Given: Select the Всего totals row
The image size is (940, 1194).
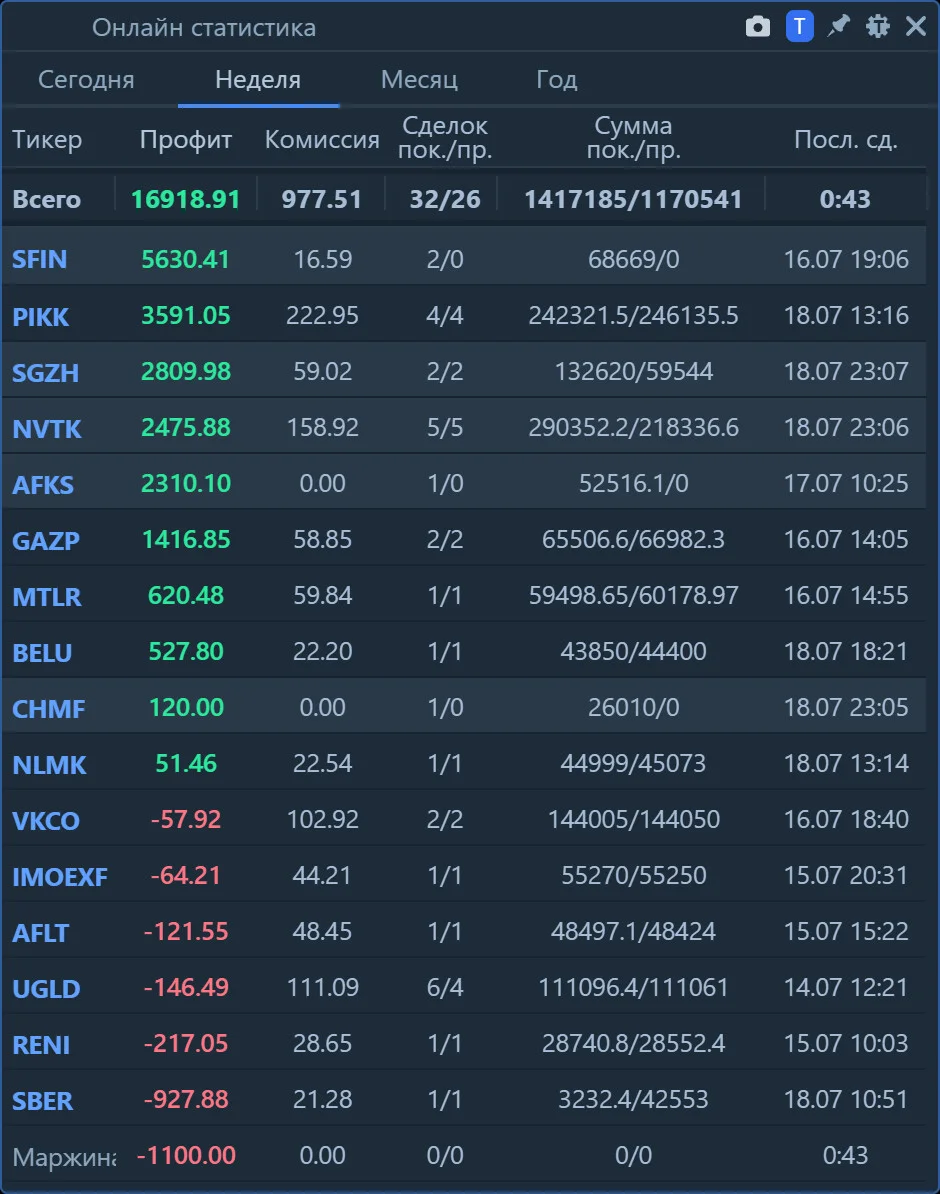Looking at the screenshot, I should (464, 199).
